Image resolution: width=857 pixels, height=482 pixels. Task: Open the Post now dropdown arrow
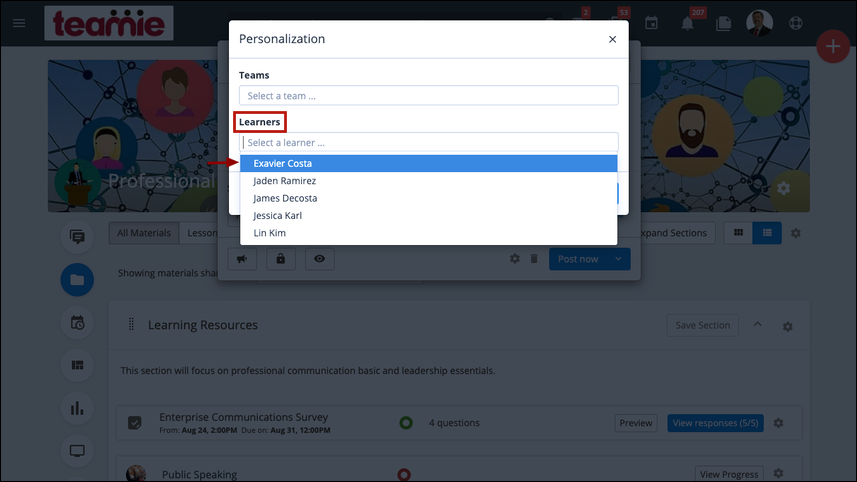[x=618, y=259]
